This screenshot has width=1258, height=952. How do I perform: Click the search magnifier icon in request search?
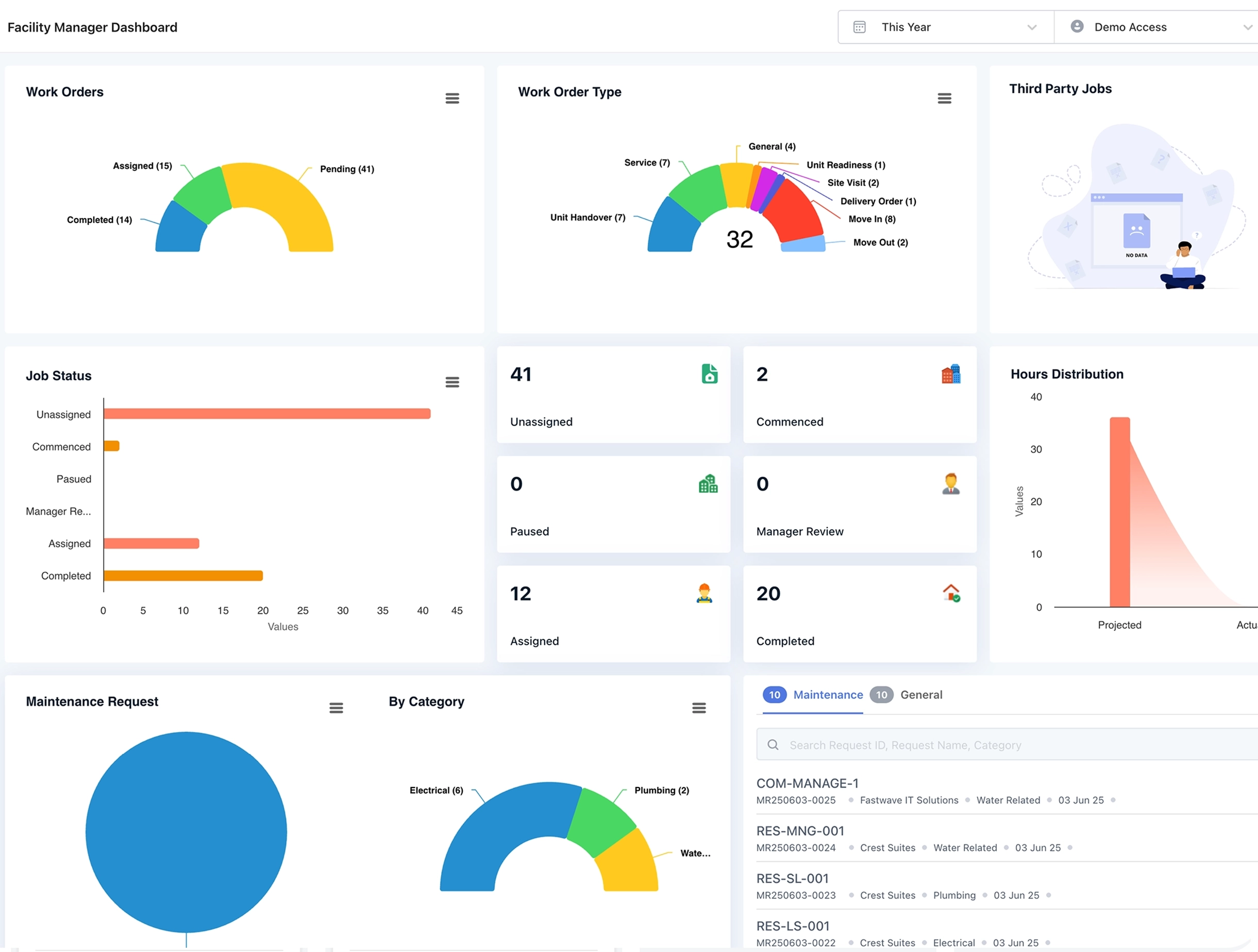pos(774,744)
